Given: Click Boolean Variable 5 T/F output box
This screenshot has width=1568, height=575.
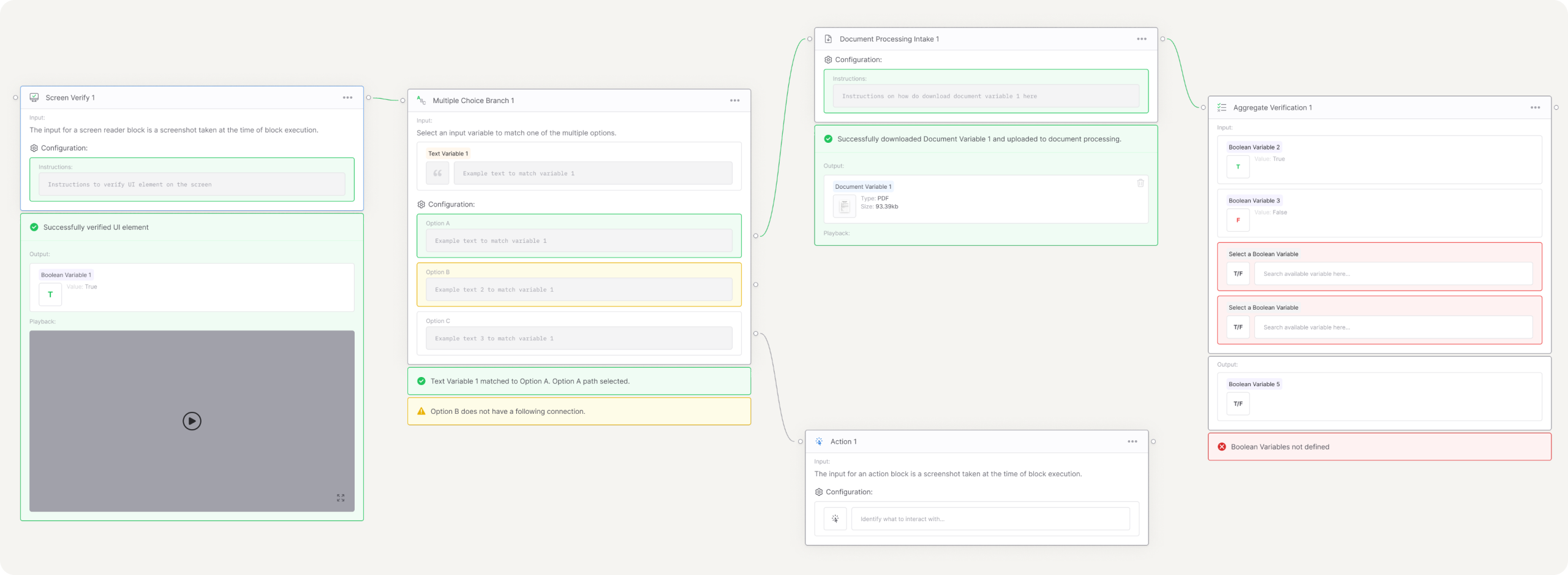Looking at the screenshot, I should [x=1238, y=404].
